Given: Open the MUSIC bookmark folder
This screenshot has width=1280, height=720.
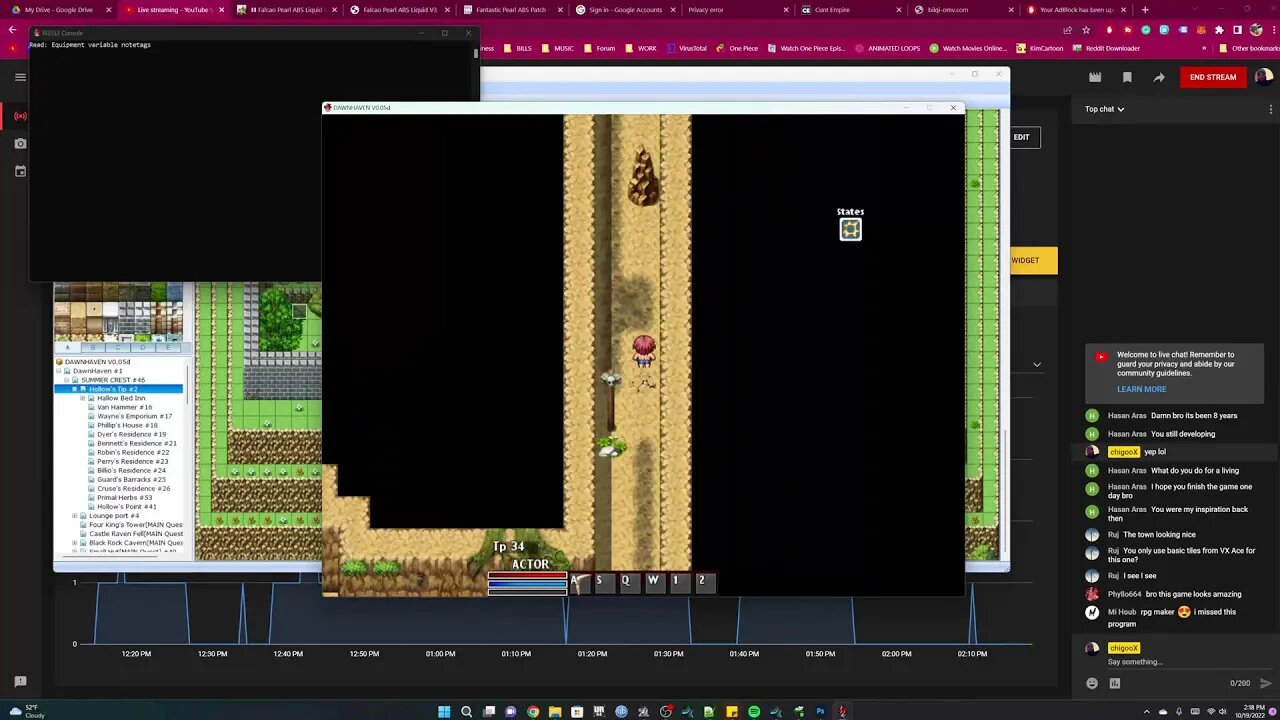Looking at the screenshot, I should click(x=558, y=48).
